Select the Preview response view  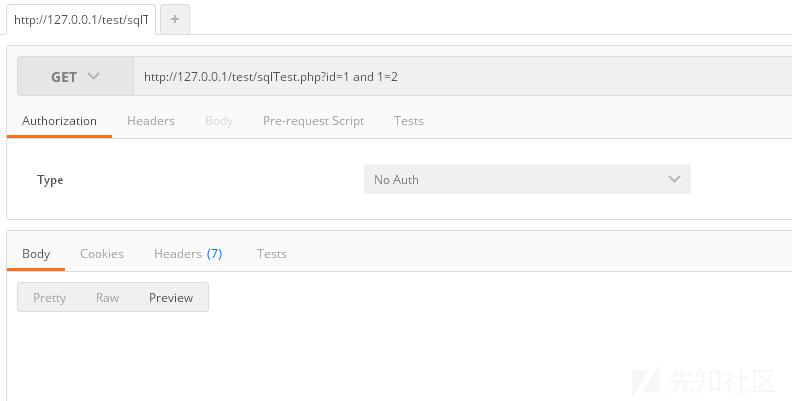[171, 298]
